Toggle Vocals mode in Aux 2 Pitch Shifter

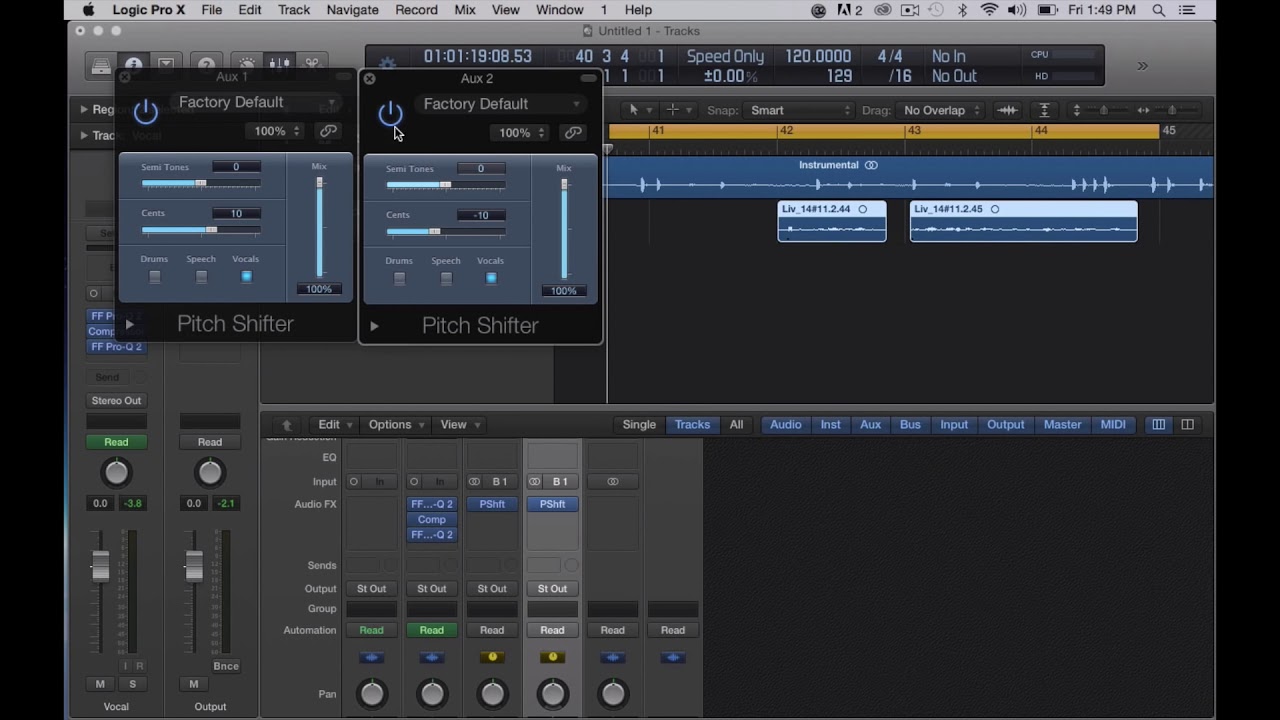pyautogui.click(x=491, y=278)
